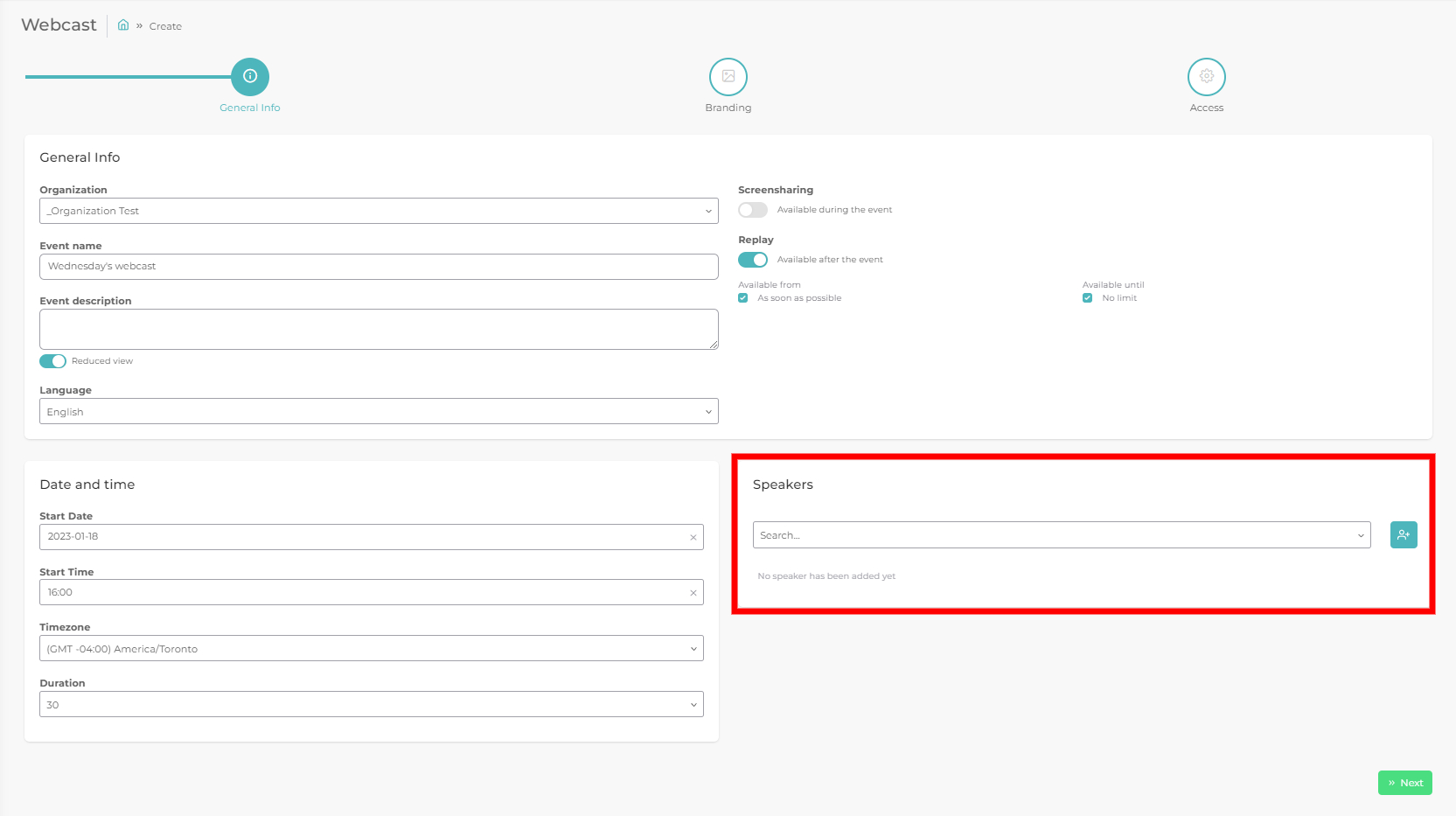Click the Create breadcrumb link
This screenshot has height=816, width=1456.
click(x=165, y=26)
